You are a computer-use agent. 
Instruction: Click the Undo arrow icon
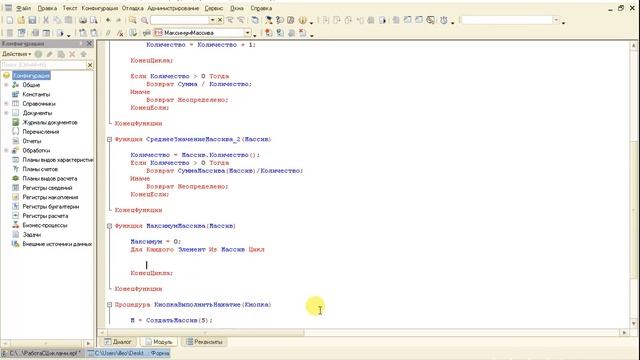(108, 20)
